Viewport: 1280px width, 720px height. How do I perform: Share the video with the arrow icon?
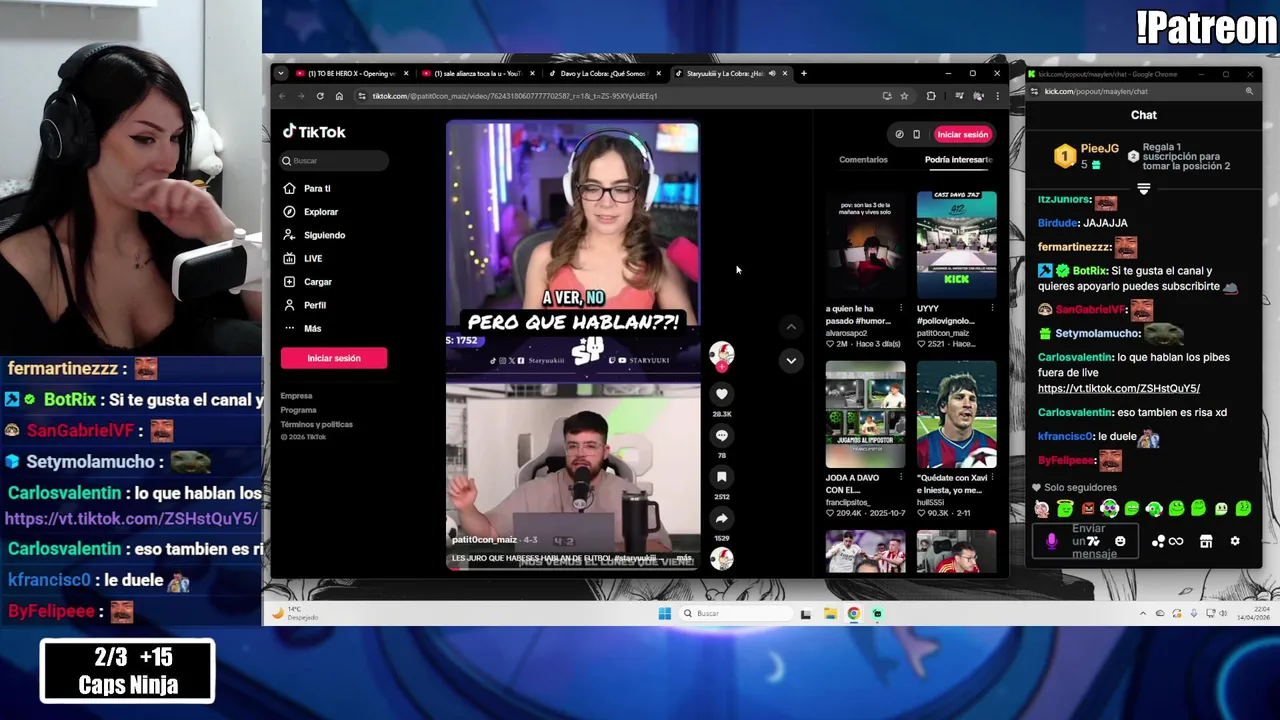(721, 518)
